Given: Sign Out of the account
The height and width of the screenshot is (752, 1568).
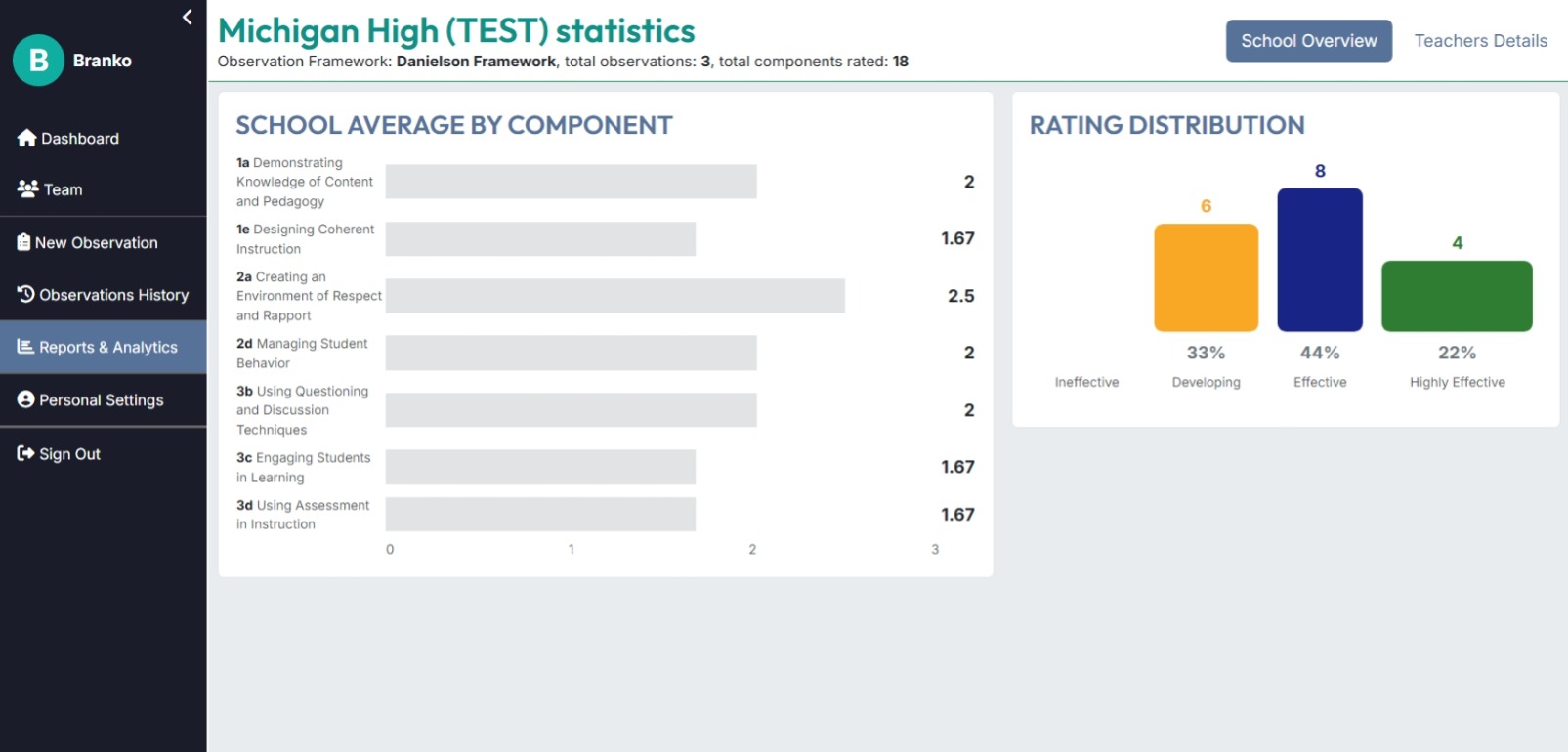Looking at the screenshot, I should 104,453.
